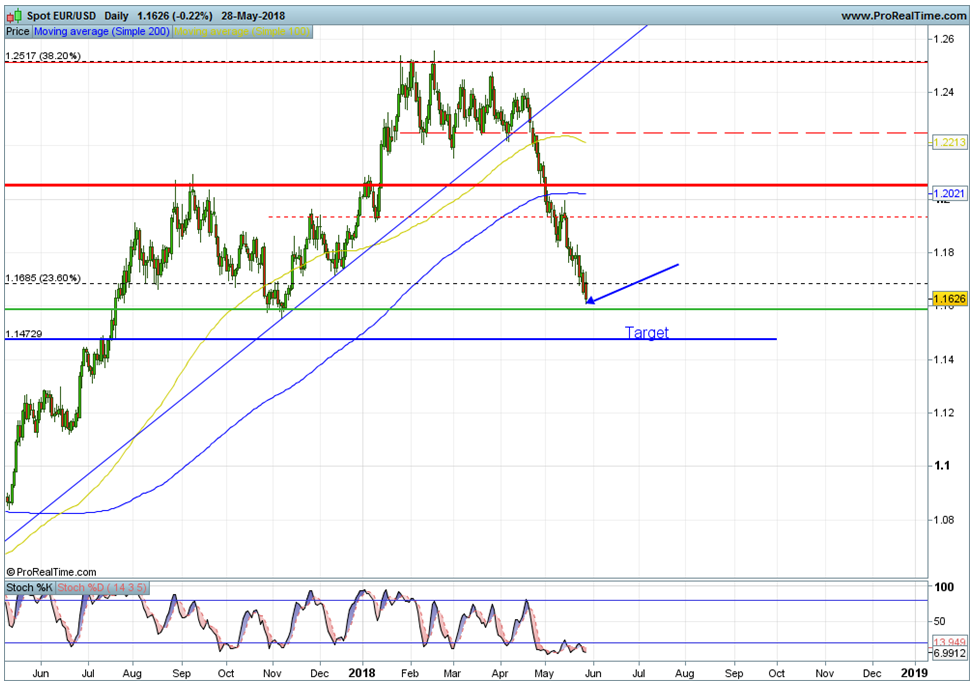Select the Stoch %K indicator label
The image size is (975, 684).
tap(29, 588)
